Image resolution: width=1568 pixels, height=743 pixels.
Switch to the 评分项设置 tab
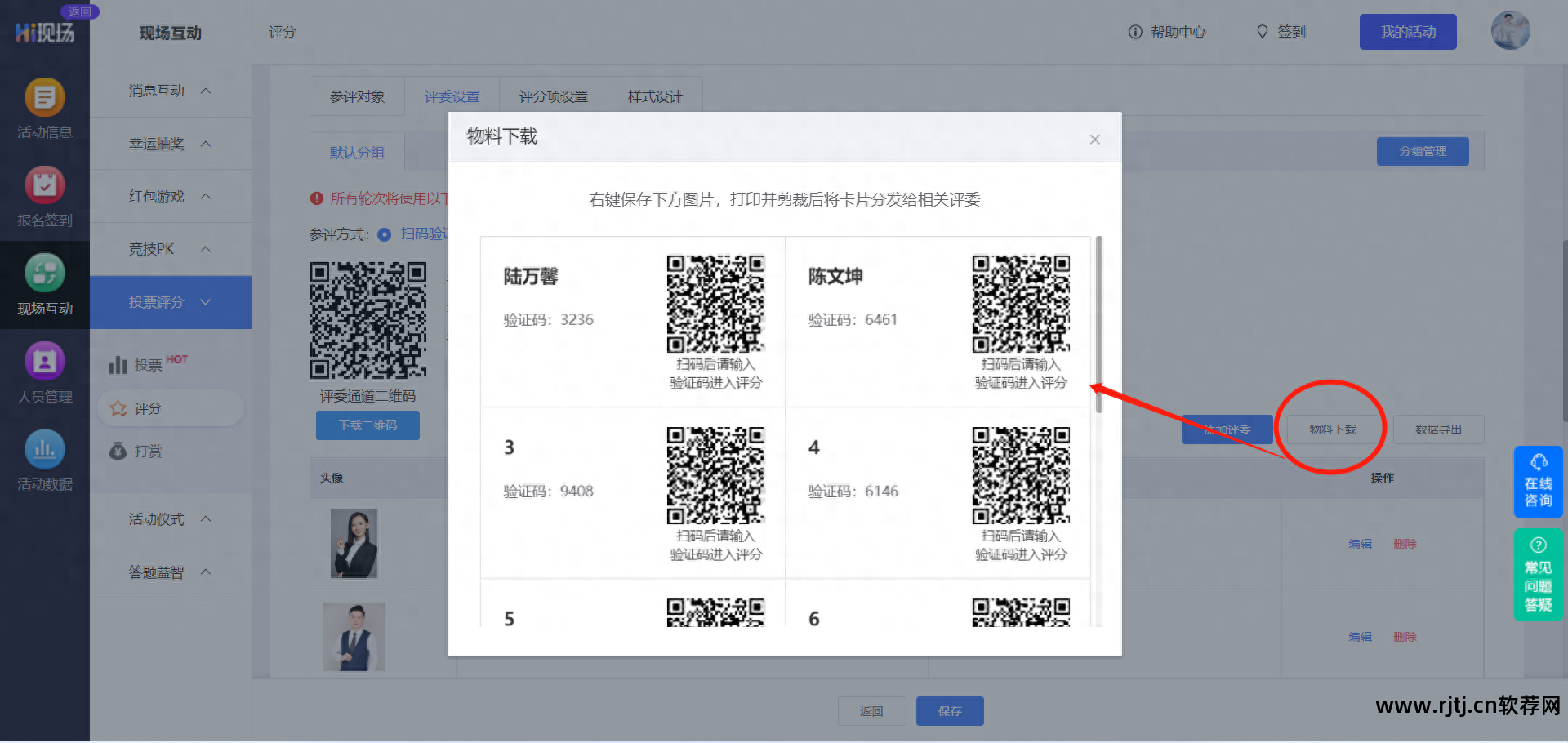553,96
